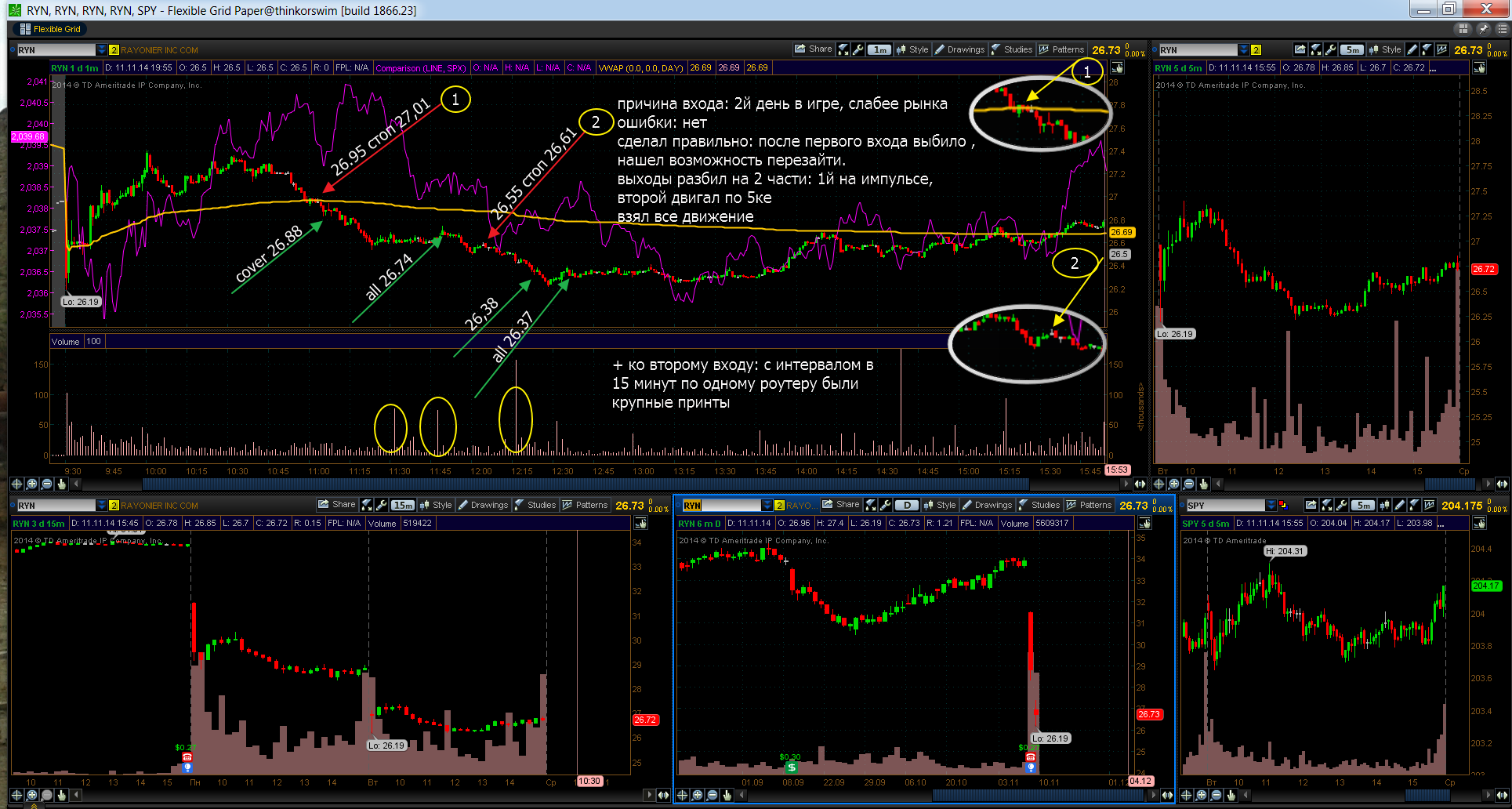Screen dimensions: 1512x809
Task: Open Style menu in the RYN 15m chart
Action: pyautogui.click(x=436, y=505)
